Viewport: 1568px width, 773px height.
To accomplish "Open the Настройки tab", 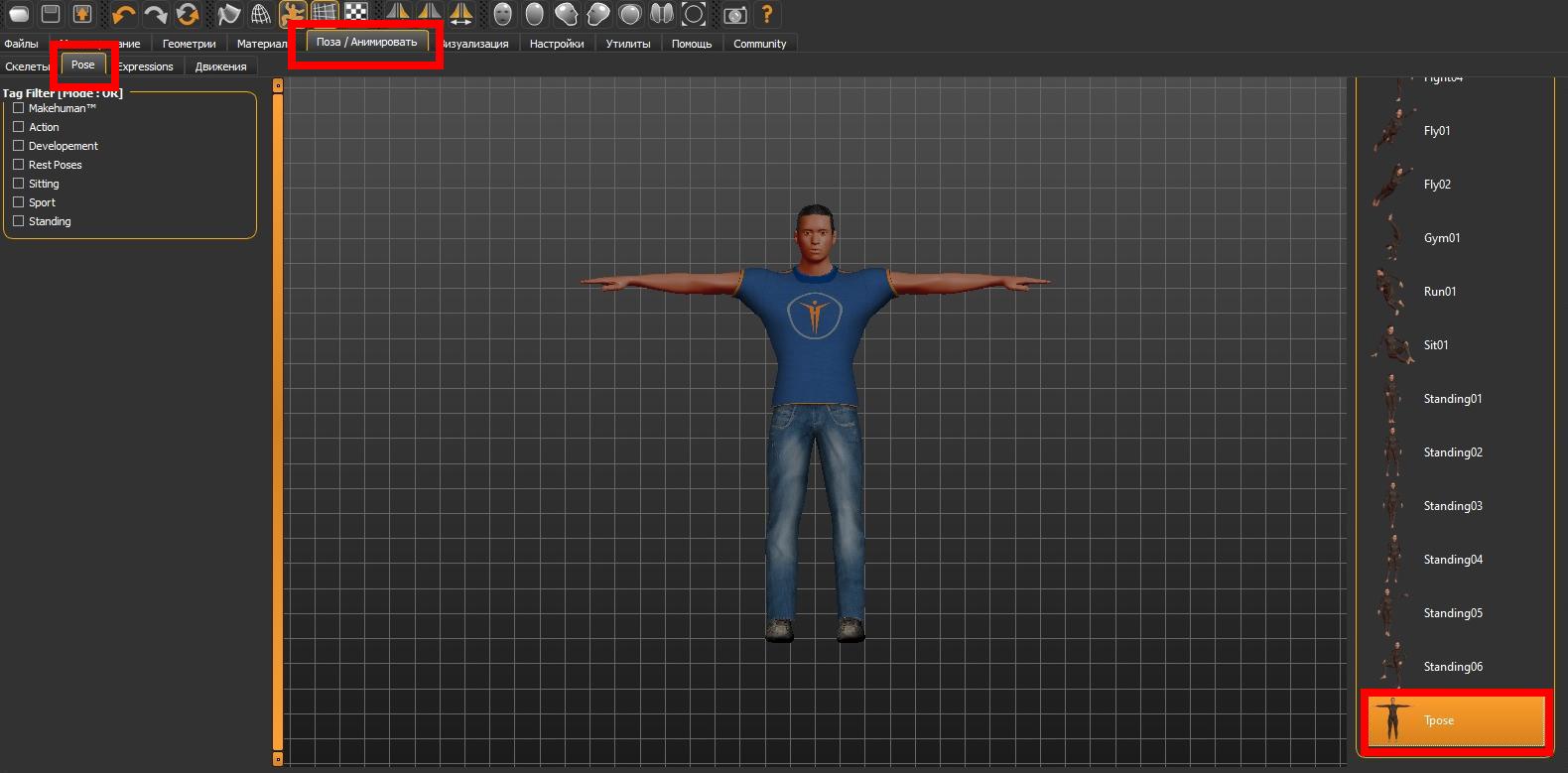I will (557, 44).
